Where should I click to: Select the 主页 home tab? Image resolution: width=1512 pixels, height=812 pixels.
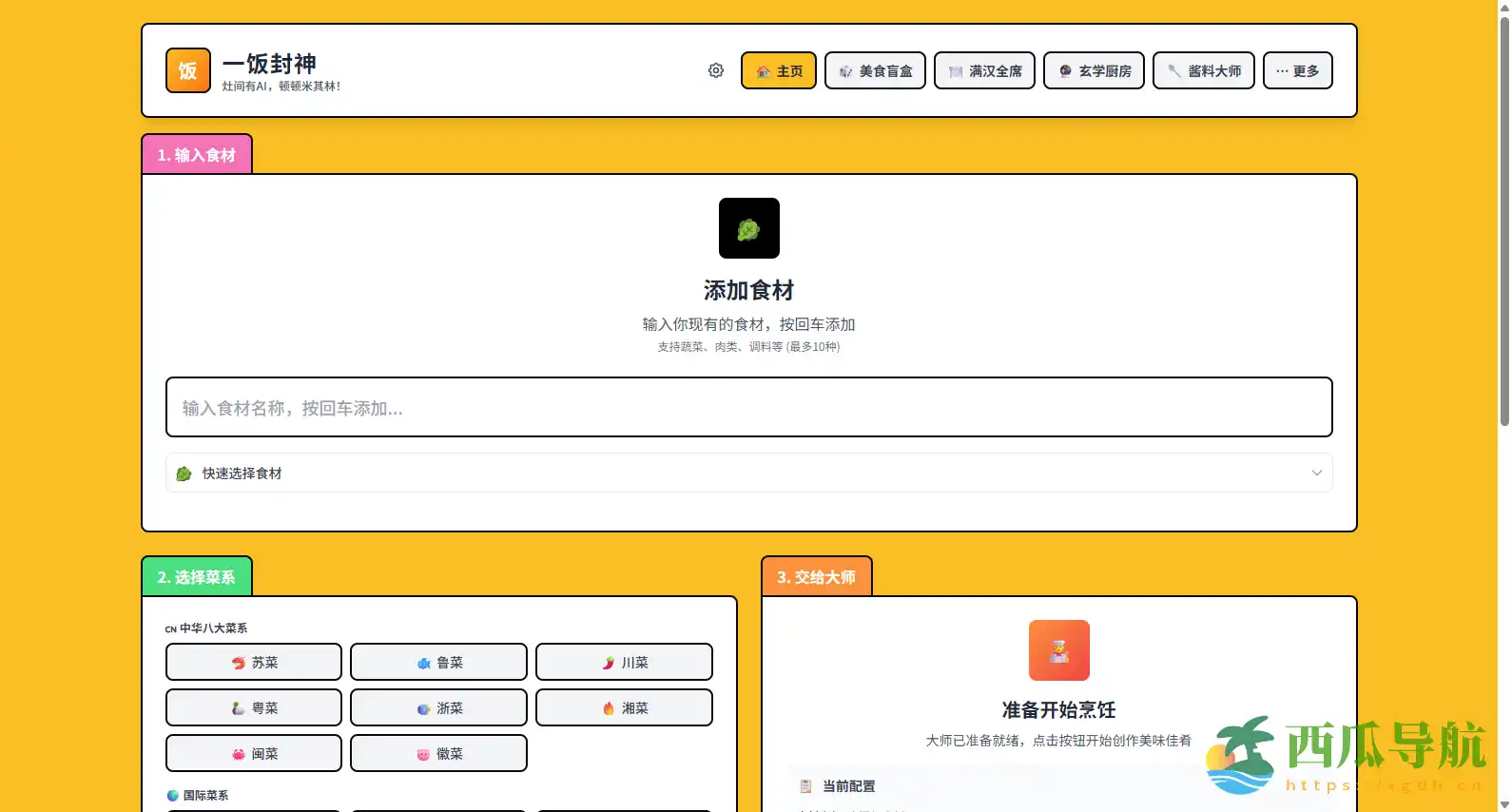[778, 71]
